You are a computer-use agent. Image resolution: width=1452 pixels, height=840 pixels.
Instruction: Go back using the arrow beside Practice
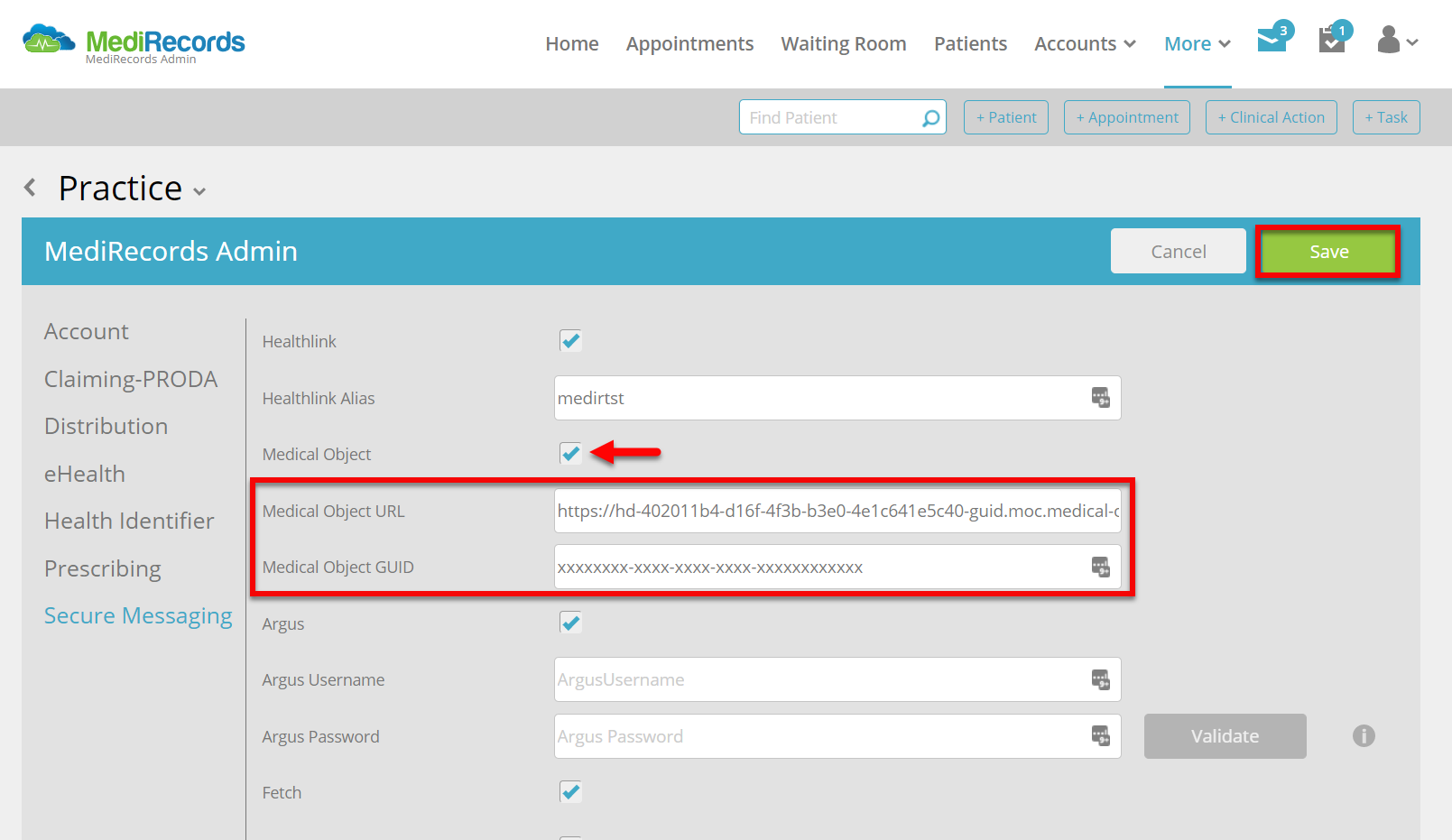pos(30,188)
